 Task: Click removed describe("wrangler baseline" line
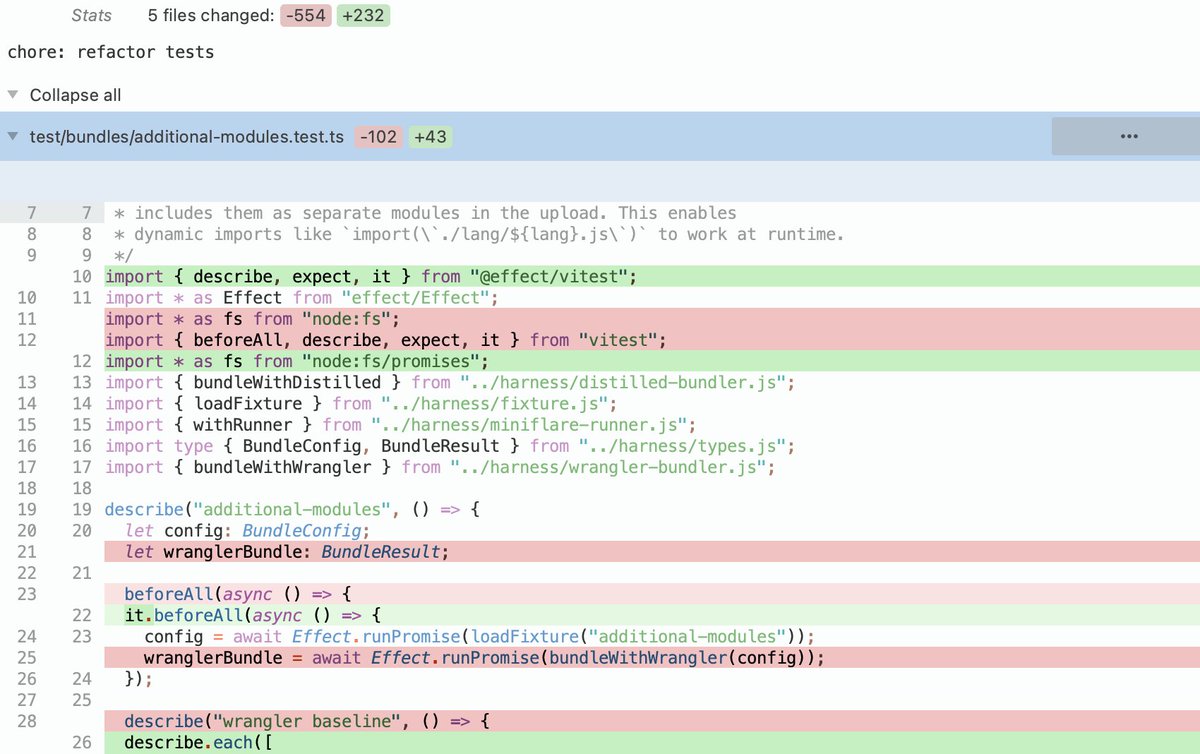click(652, 721)
